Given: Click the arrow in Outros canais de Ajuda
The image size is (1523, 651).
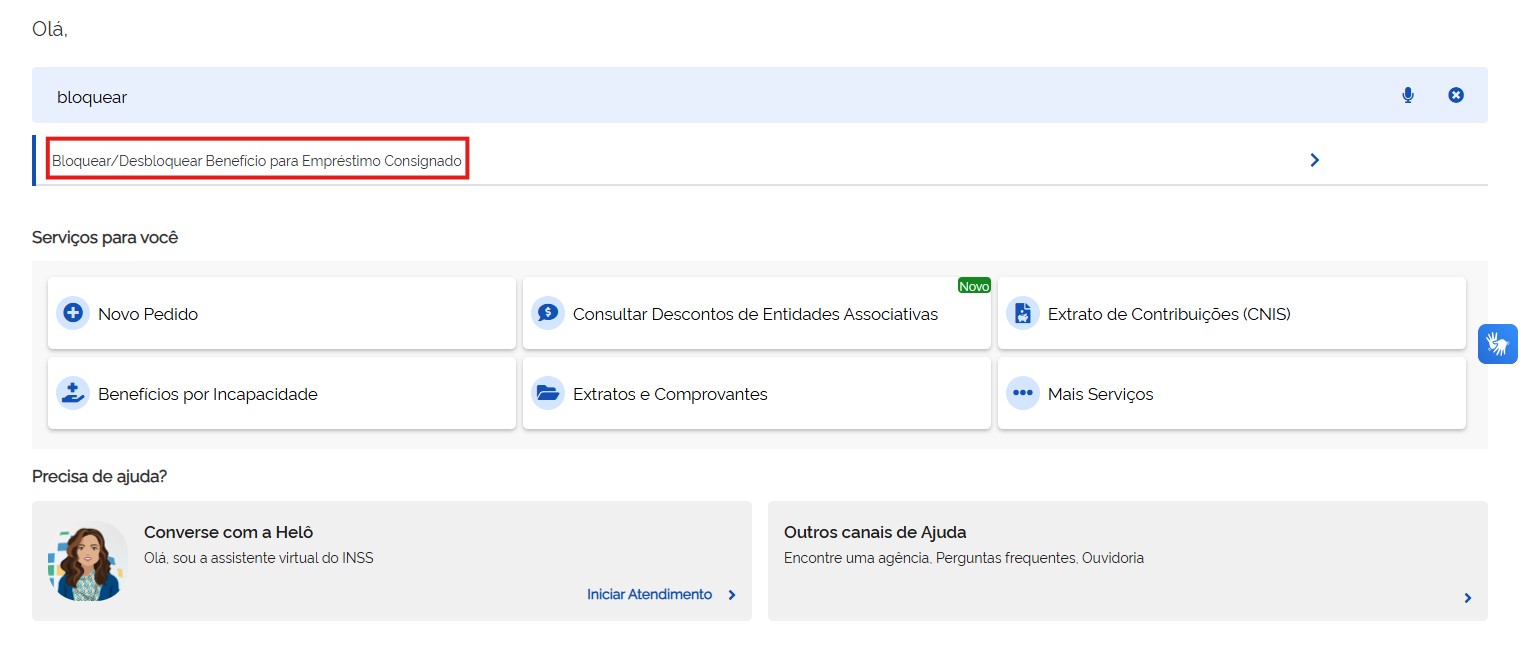Looking at the screenshot, I should [x=1467, y=598].
